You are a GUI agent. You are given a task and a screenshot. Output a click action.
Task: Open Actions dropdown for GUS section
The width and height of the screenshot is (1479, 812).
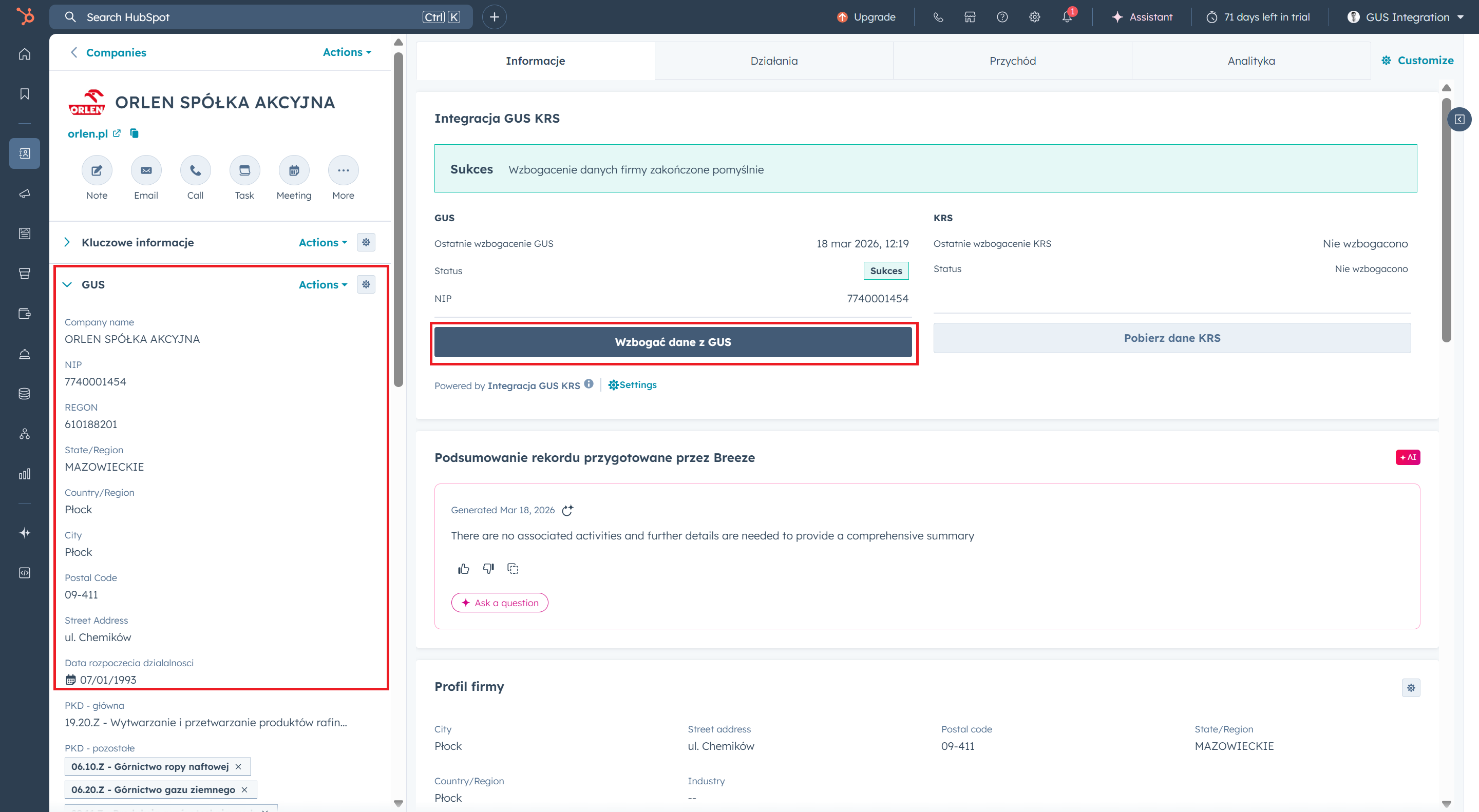point(323,285)
